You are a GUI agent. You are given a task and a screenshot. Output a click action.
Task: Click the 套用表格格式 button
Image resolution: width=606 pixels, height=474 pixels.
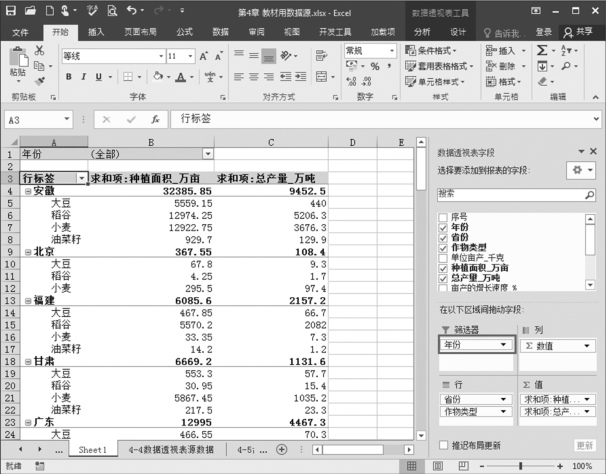pos(439,66)
